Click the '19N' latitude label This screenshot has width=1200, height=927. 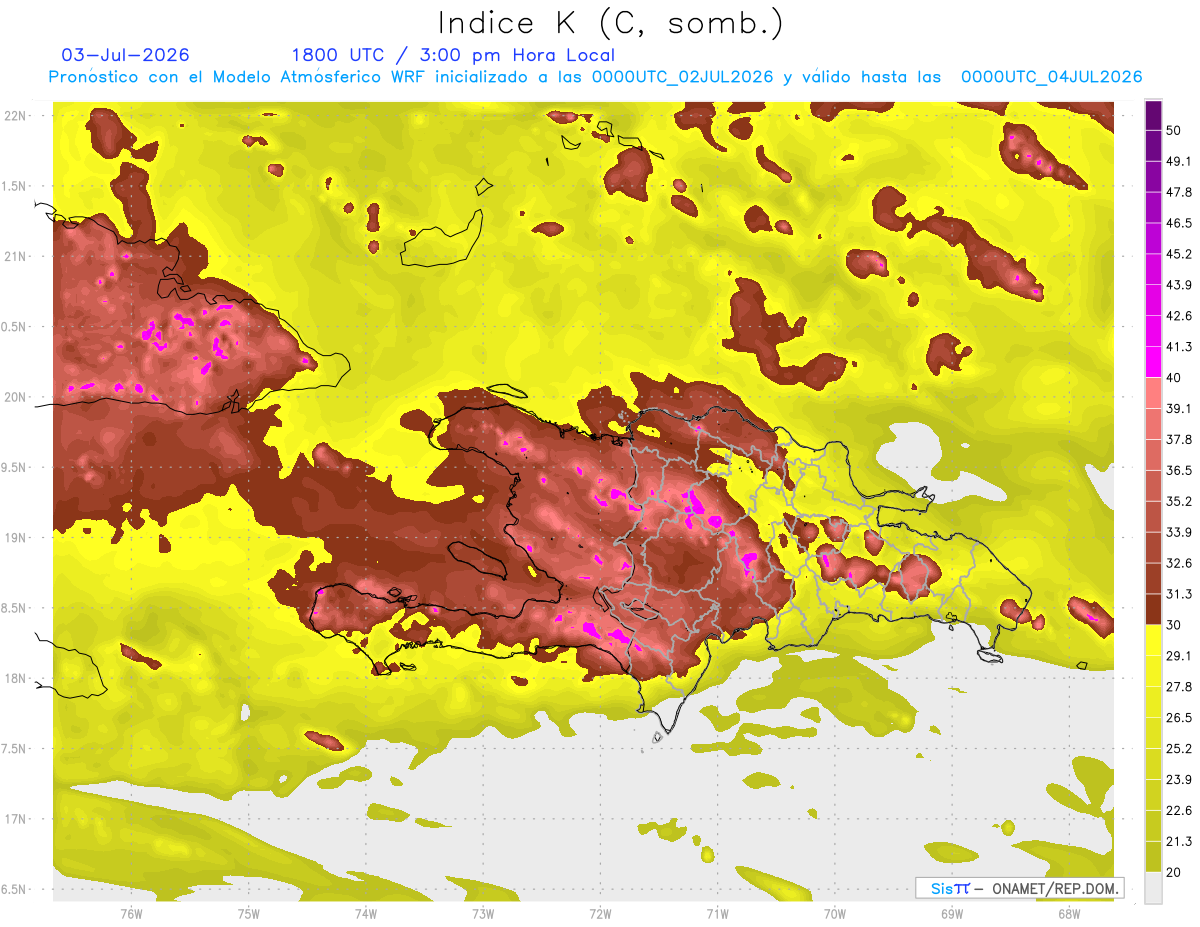17,537
